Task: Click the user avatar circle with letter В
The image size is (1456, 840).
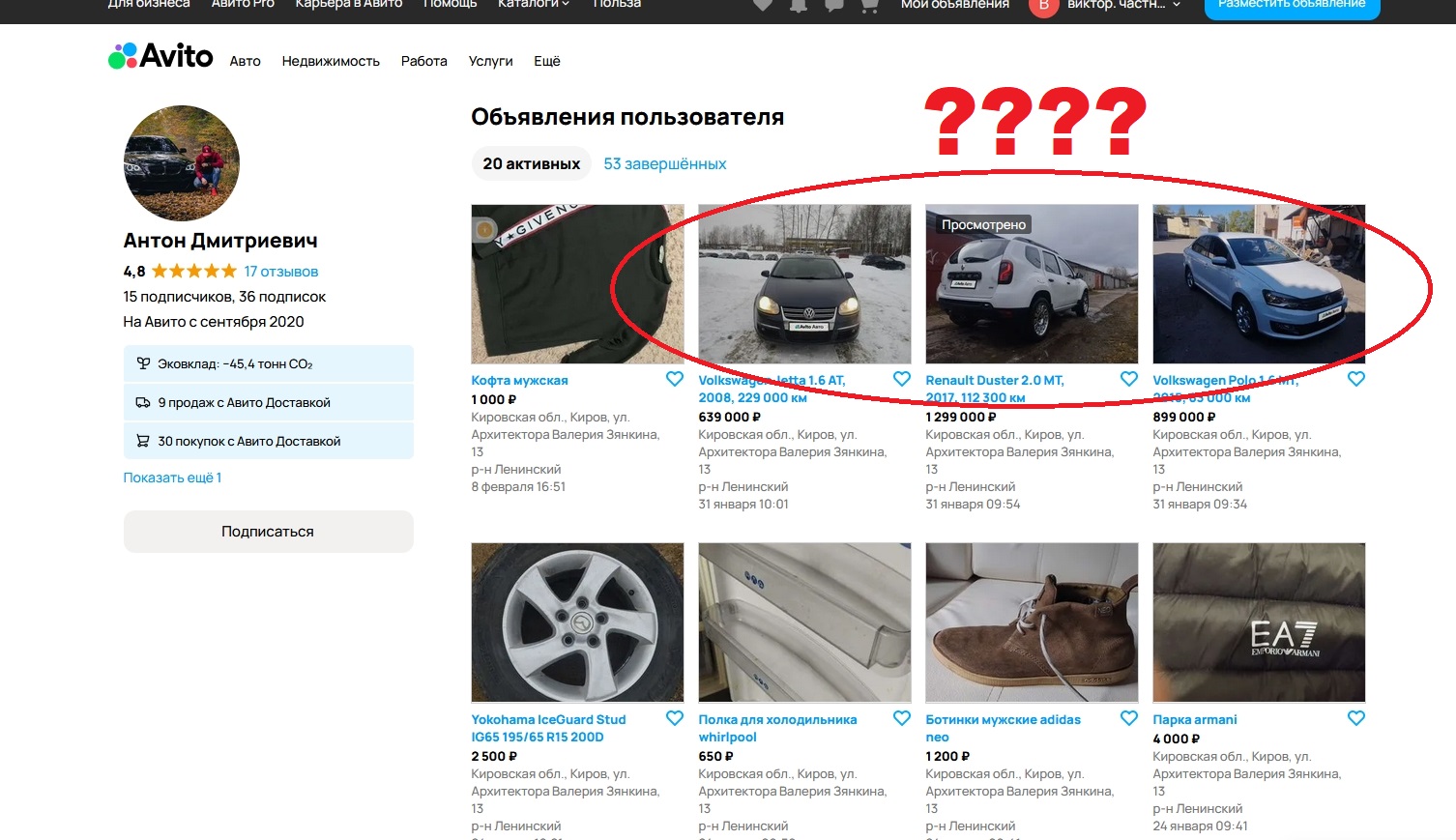Action: 1042,5
